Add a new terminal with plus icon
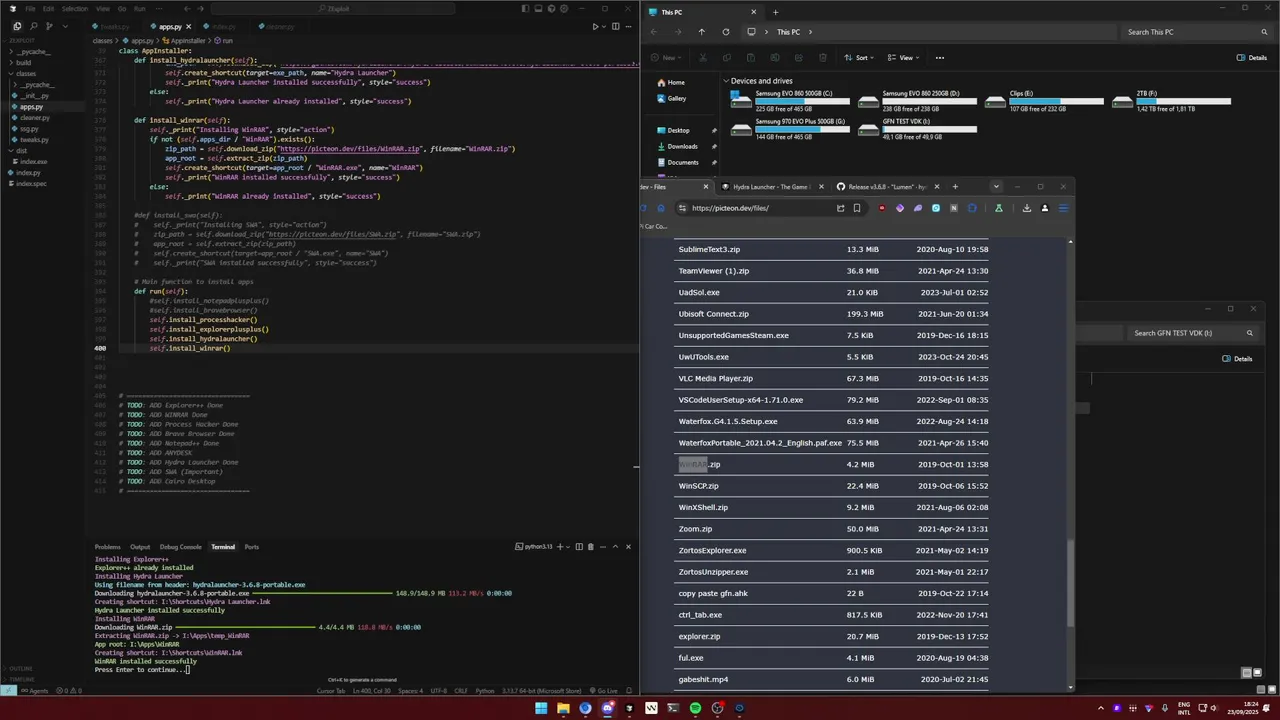The image size is (1280, 720). (562, 547)
